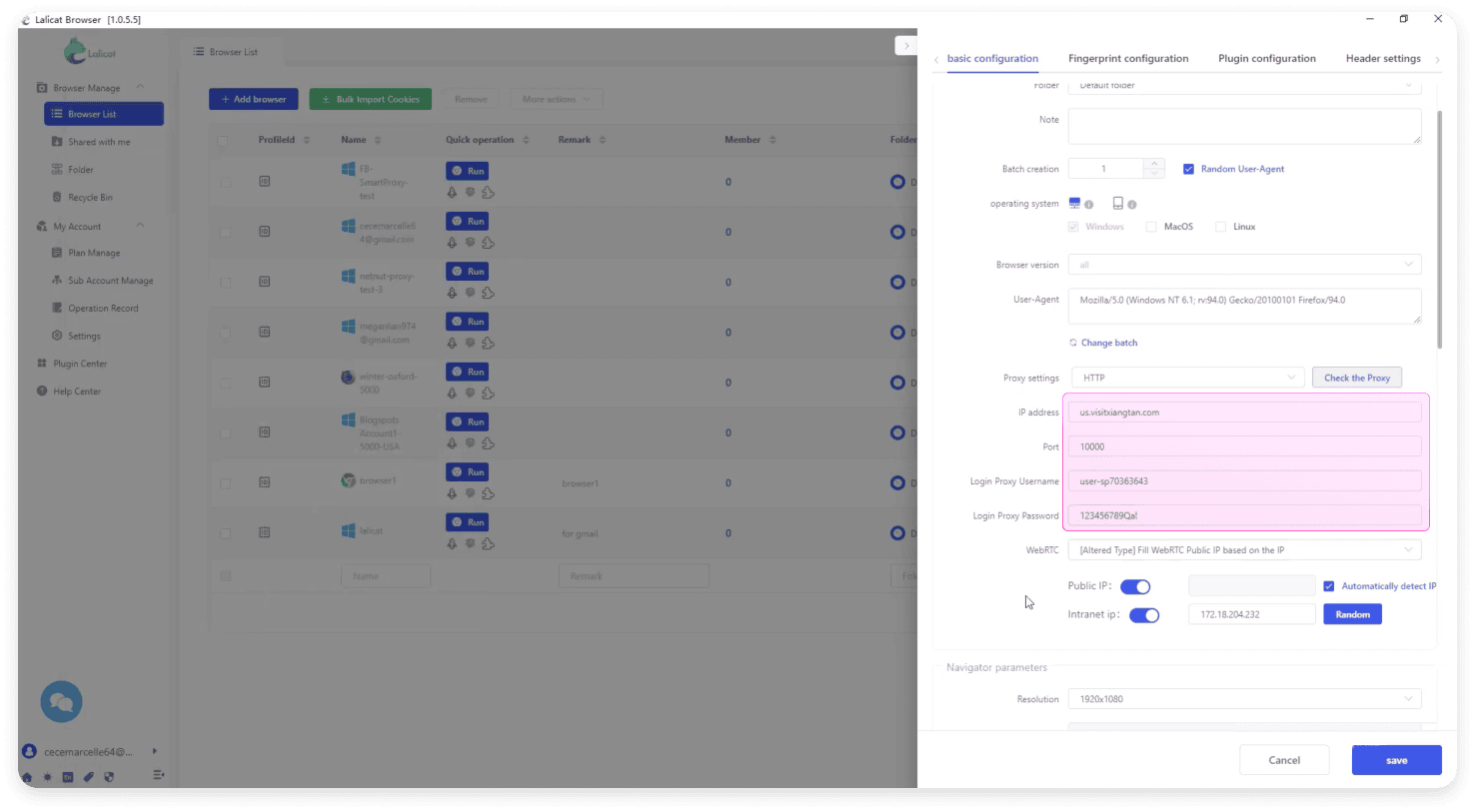
Task: Uncheck Automatically detect IP checkbox
Action: point(1329,586)
